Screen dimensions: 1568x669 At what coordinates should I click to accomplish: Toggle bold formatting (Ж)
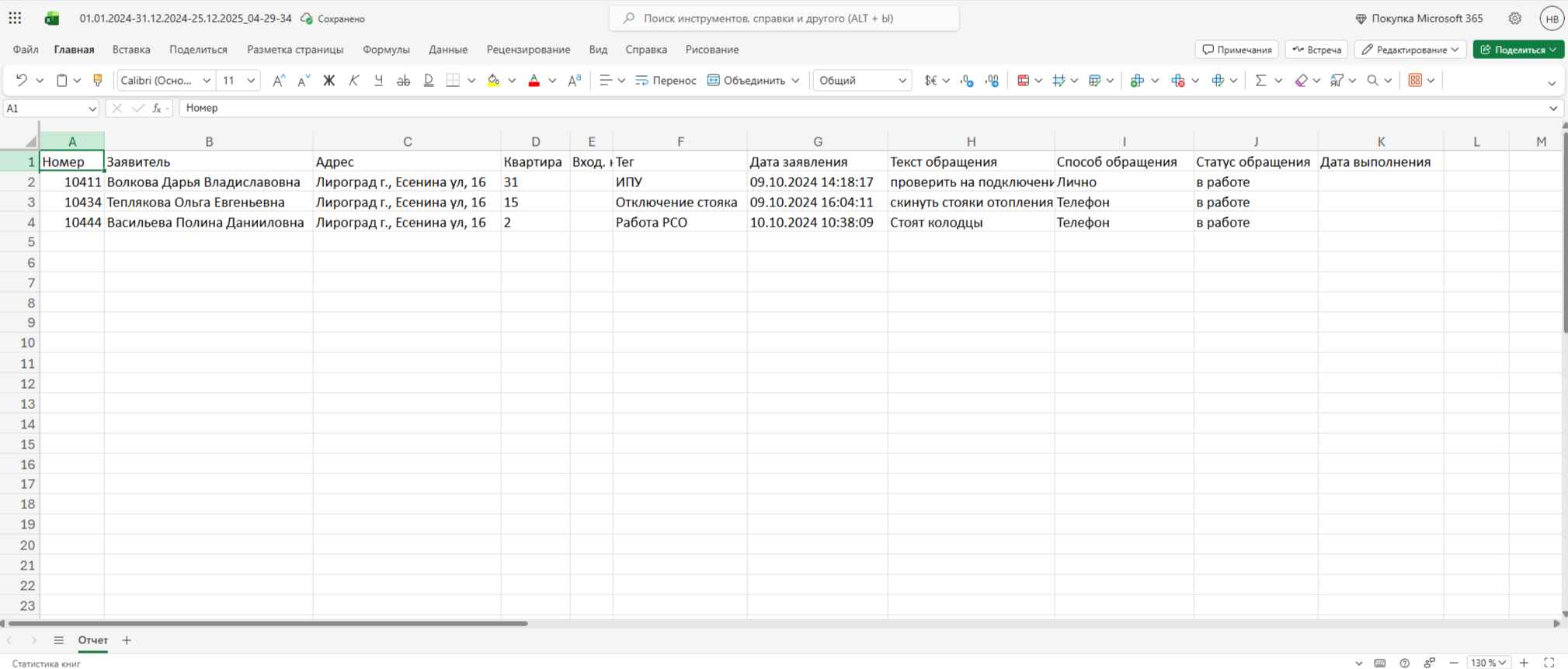pyautogui.click(x=329, y=80)
